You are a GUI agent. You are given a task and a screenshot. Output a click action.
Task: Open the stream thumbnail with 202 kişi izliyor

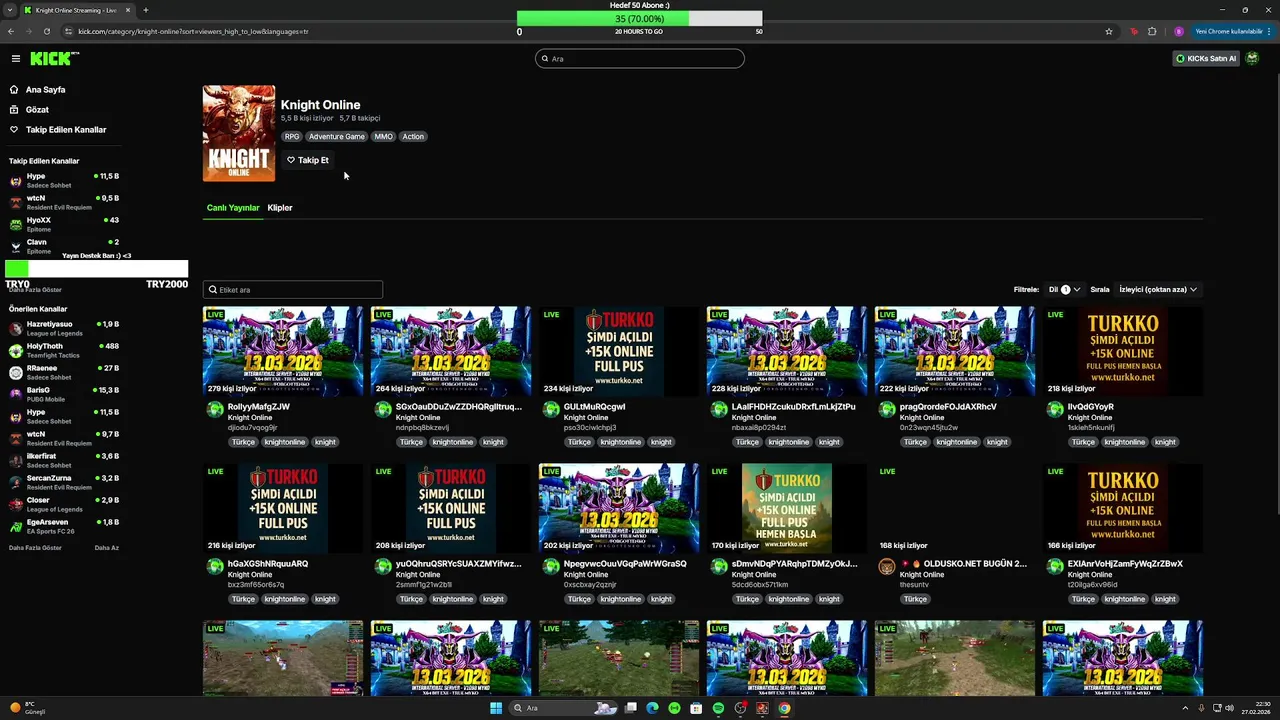[x=619, y=509]
